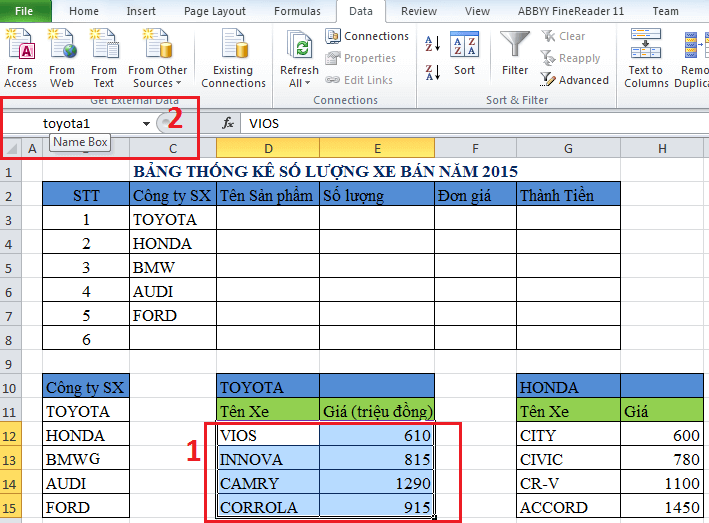Screen dimensions: 709x523
Task: Select the CORROLA cell
Action: click(x=268, y=507)
